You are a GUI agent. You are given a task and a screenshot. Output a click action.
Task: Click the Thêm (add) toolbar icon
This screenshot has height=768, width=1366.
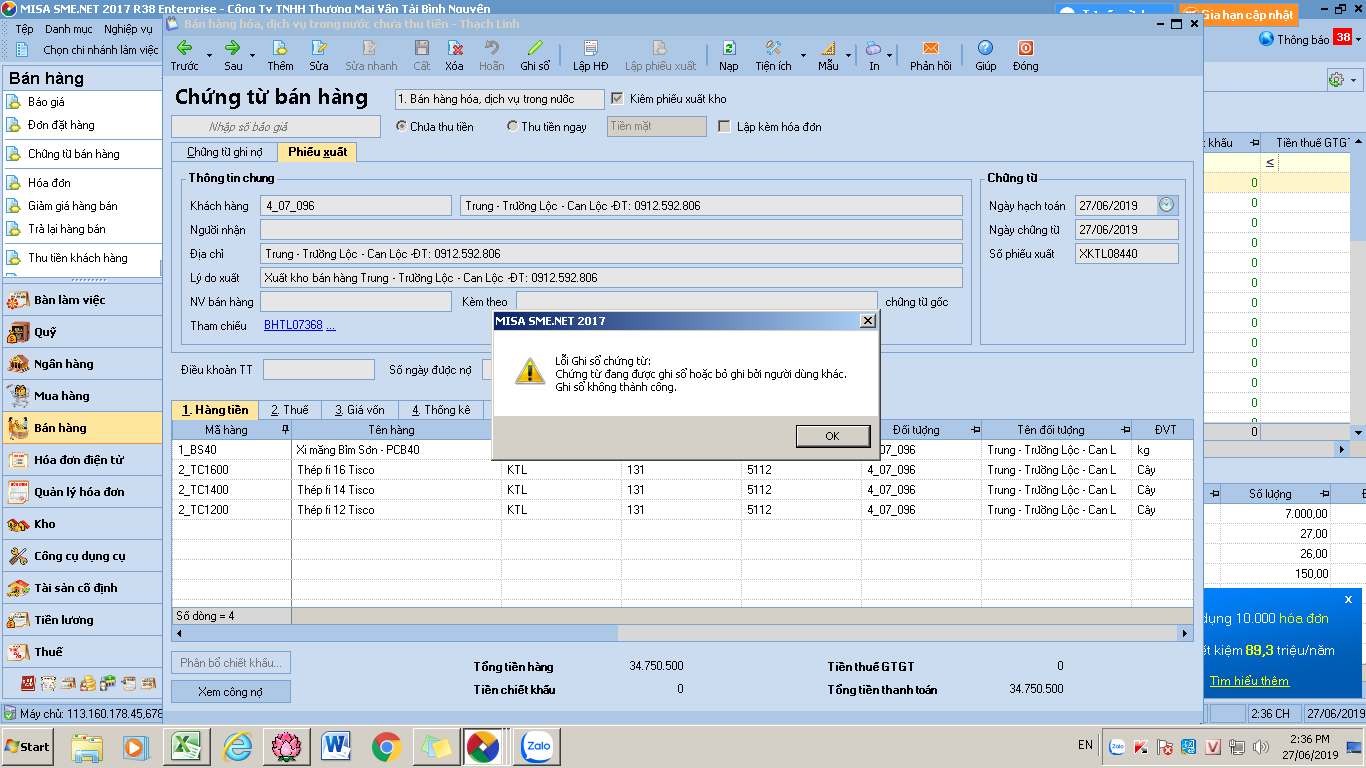(280, 48)
